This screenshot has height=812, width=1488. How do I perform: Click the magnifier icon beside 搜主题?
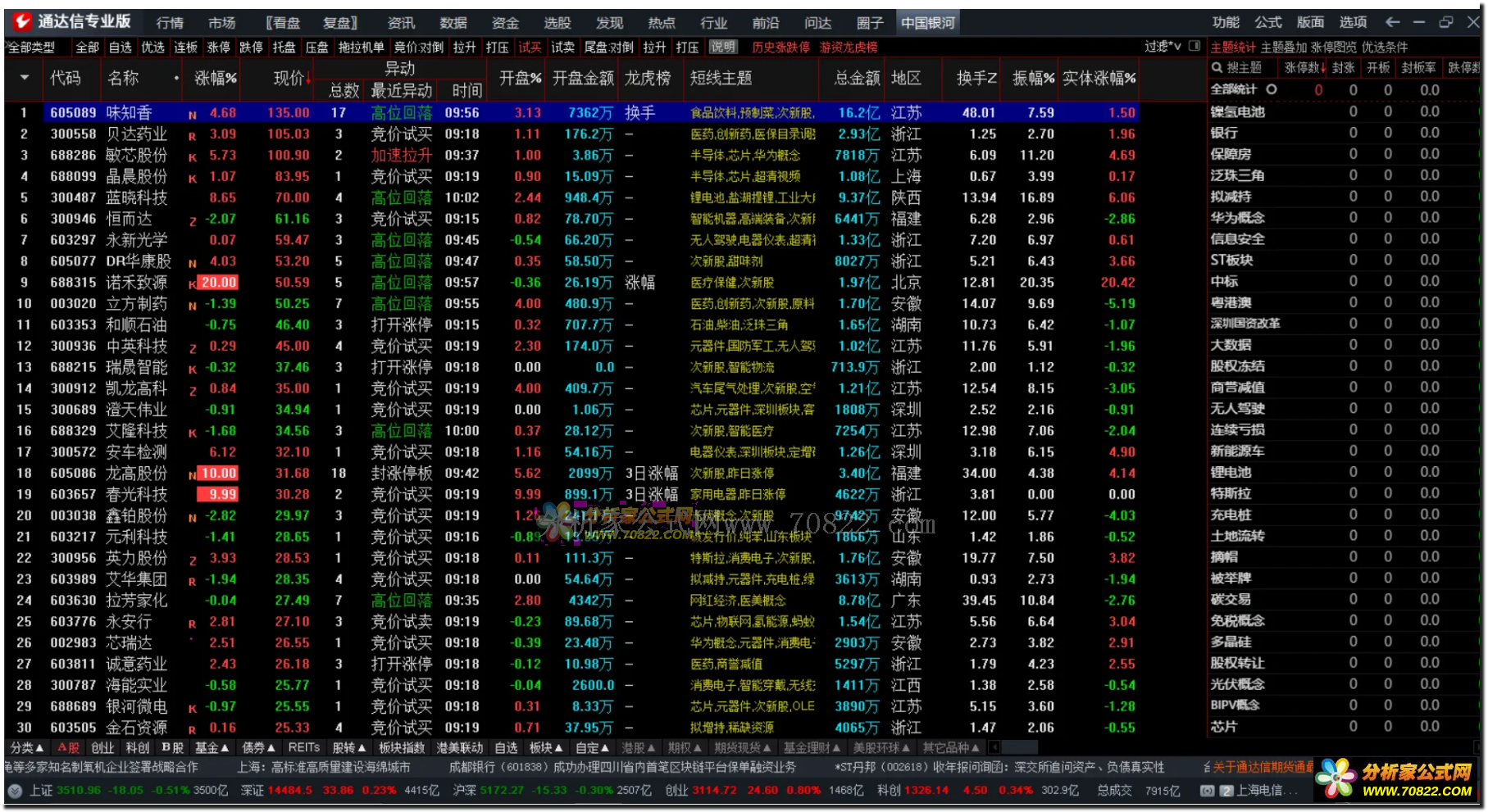1217,68
